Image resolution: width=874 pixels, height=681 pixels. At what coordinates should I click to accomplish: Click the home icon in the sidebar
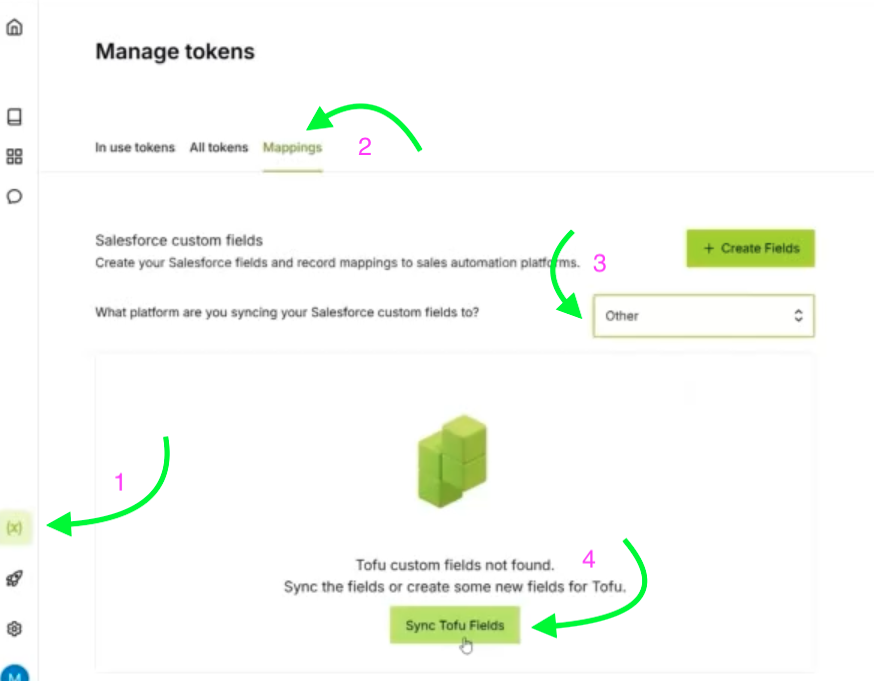tap(14, 27)
